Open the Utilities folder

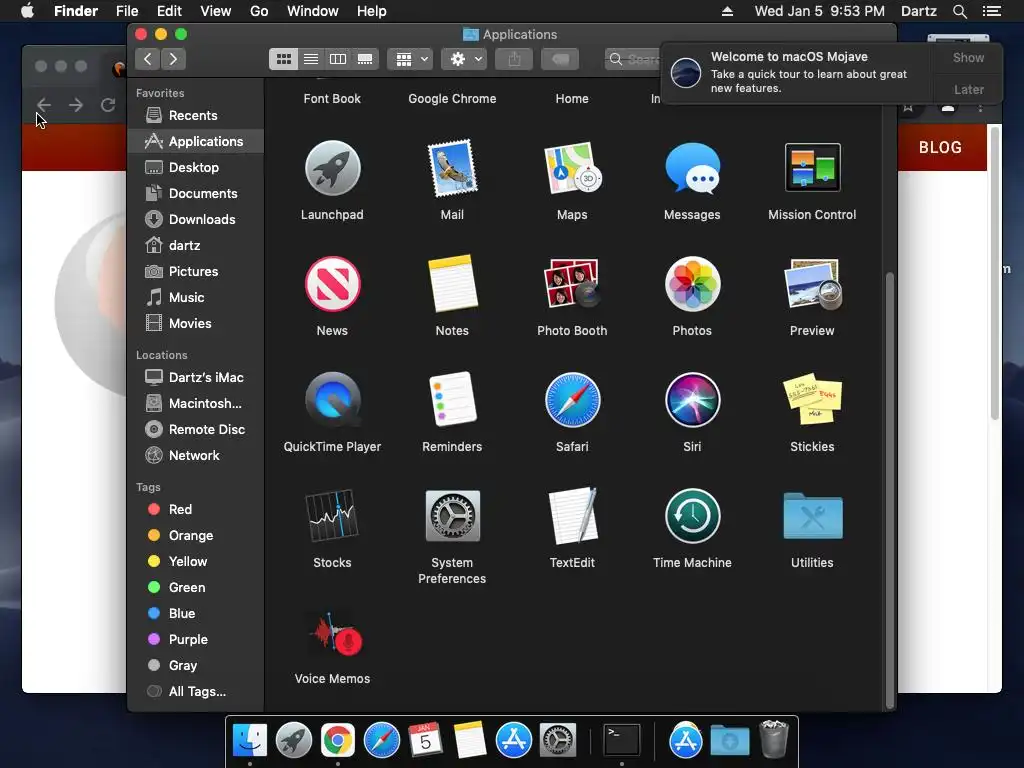[812, 515]
